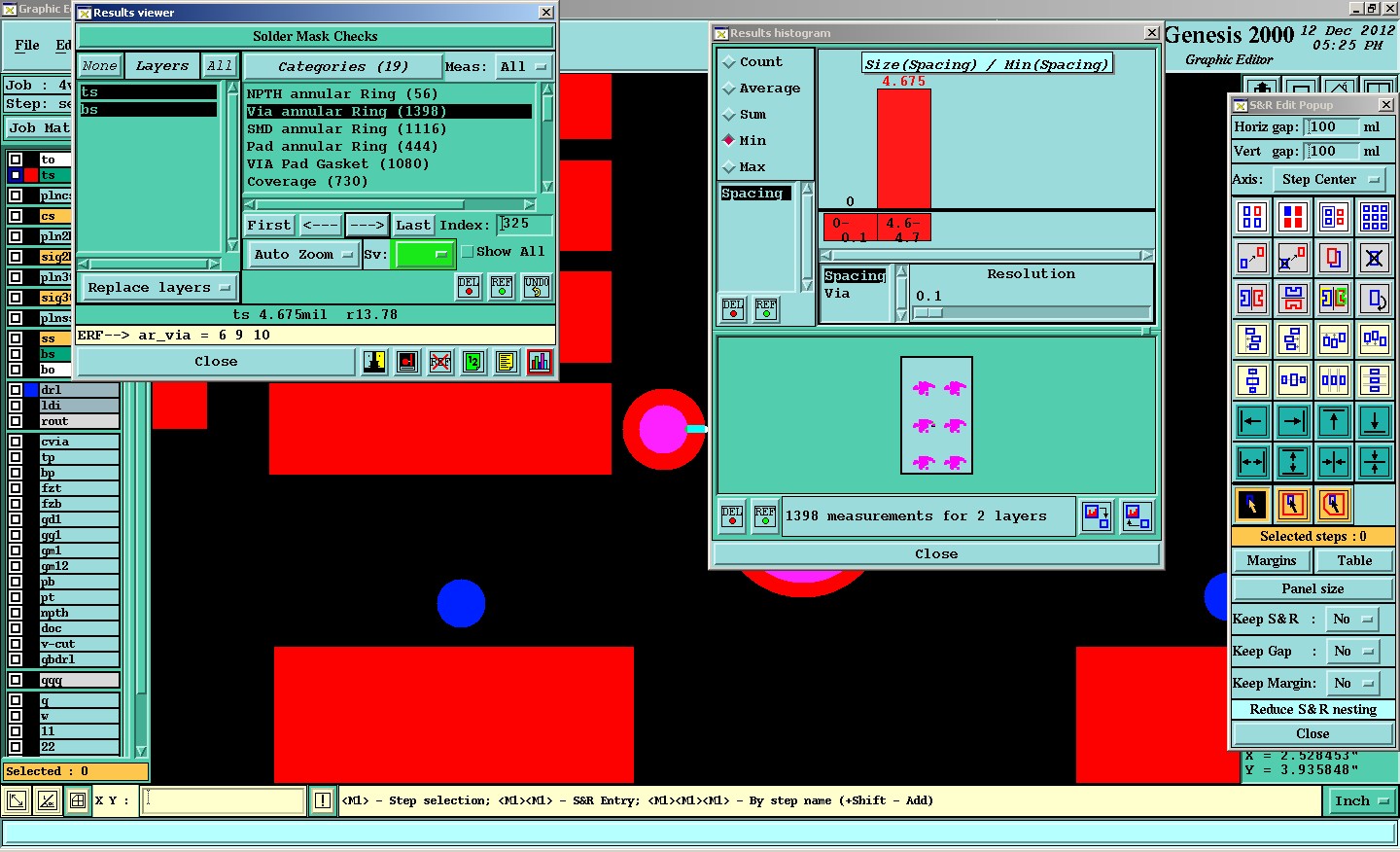Click the blue-X delete step icon
The width and height of the screenshot is (1400, 852).
coord(1375,258)
